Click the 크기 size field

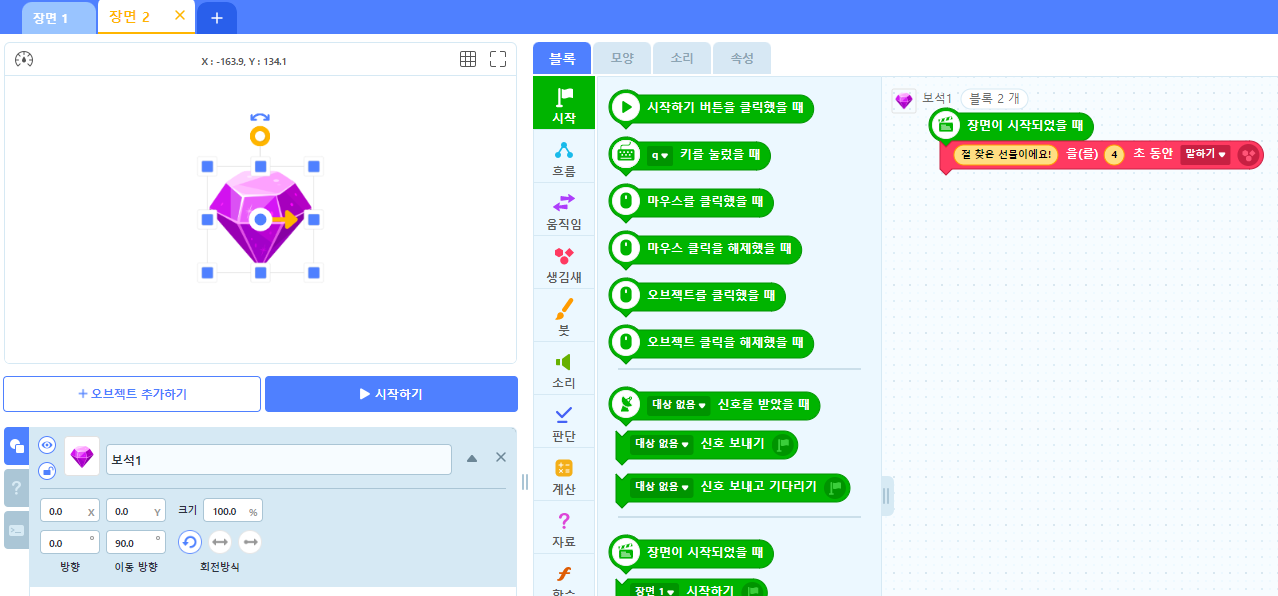232,511
